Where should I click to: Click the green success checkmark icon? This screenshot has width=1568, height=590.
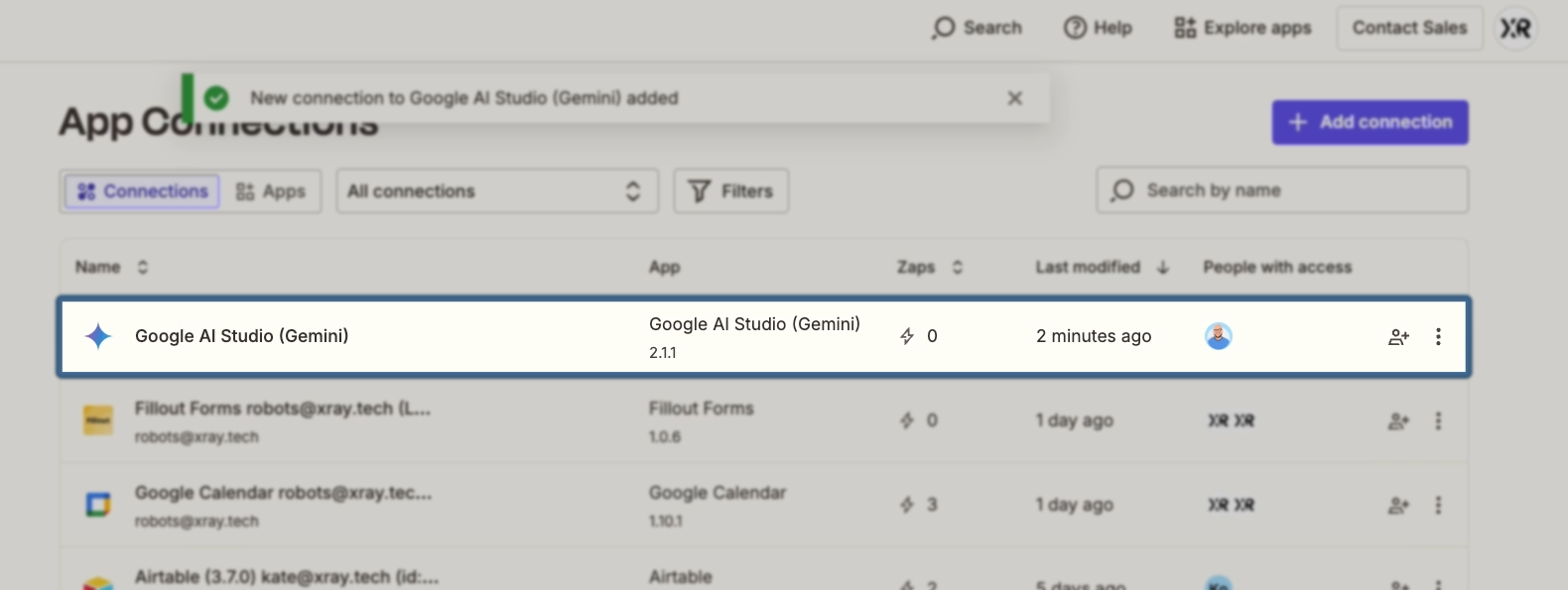tap(216, 98)
